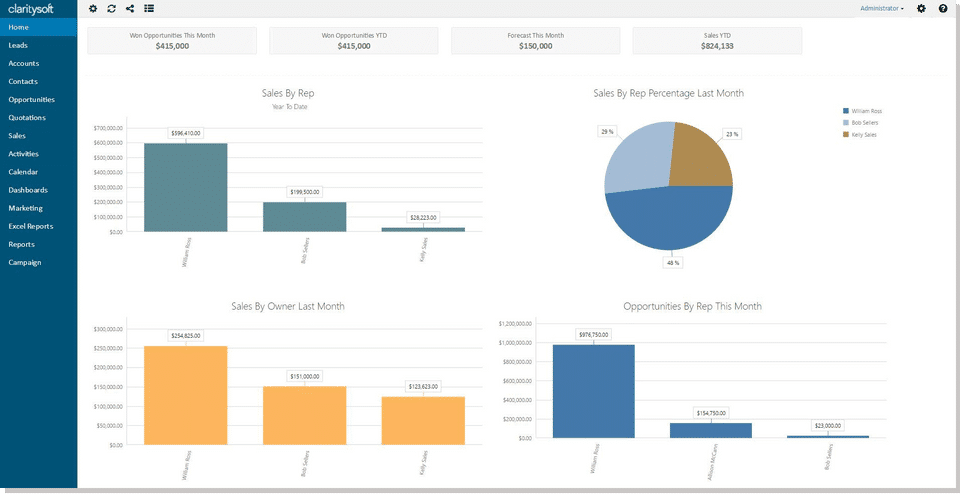
Task: Click the $976,750.00 blue bar
Action: tap(593, 391)
